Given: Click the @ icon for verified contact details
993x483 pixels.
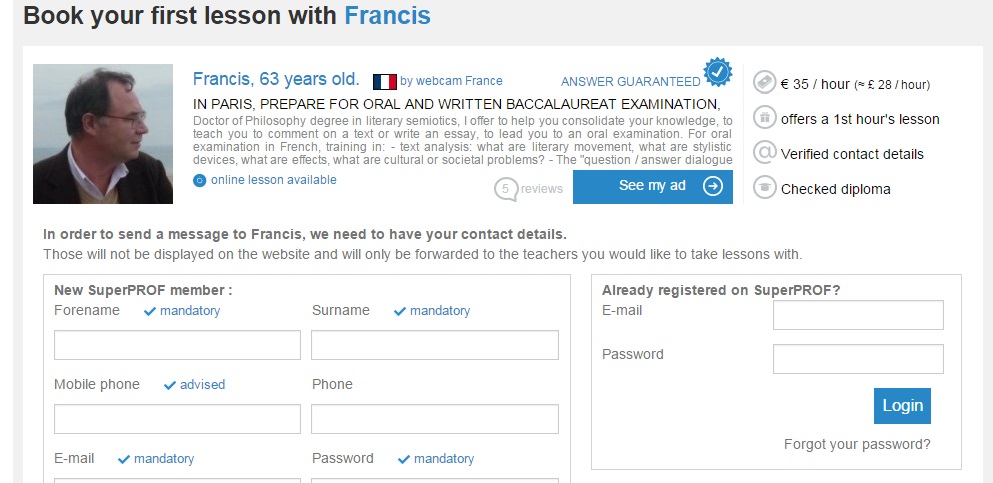Looking at the screenshot, I should pos(765,153).
